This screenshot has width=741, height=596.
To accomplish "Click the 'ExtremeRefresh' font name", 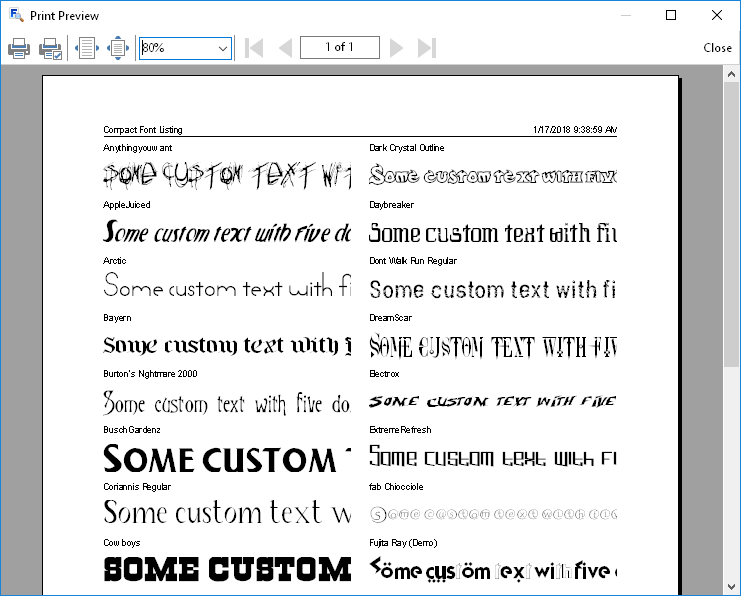I will [400, 430].
